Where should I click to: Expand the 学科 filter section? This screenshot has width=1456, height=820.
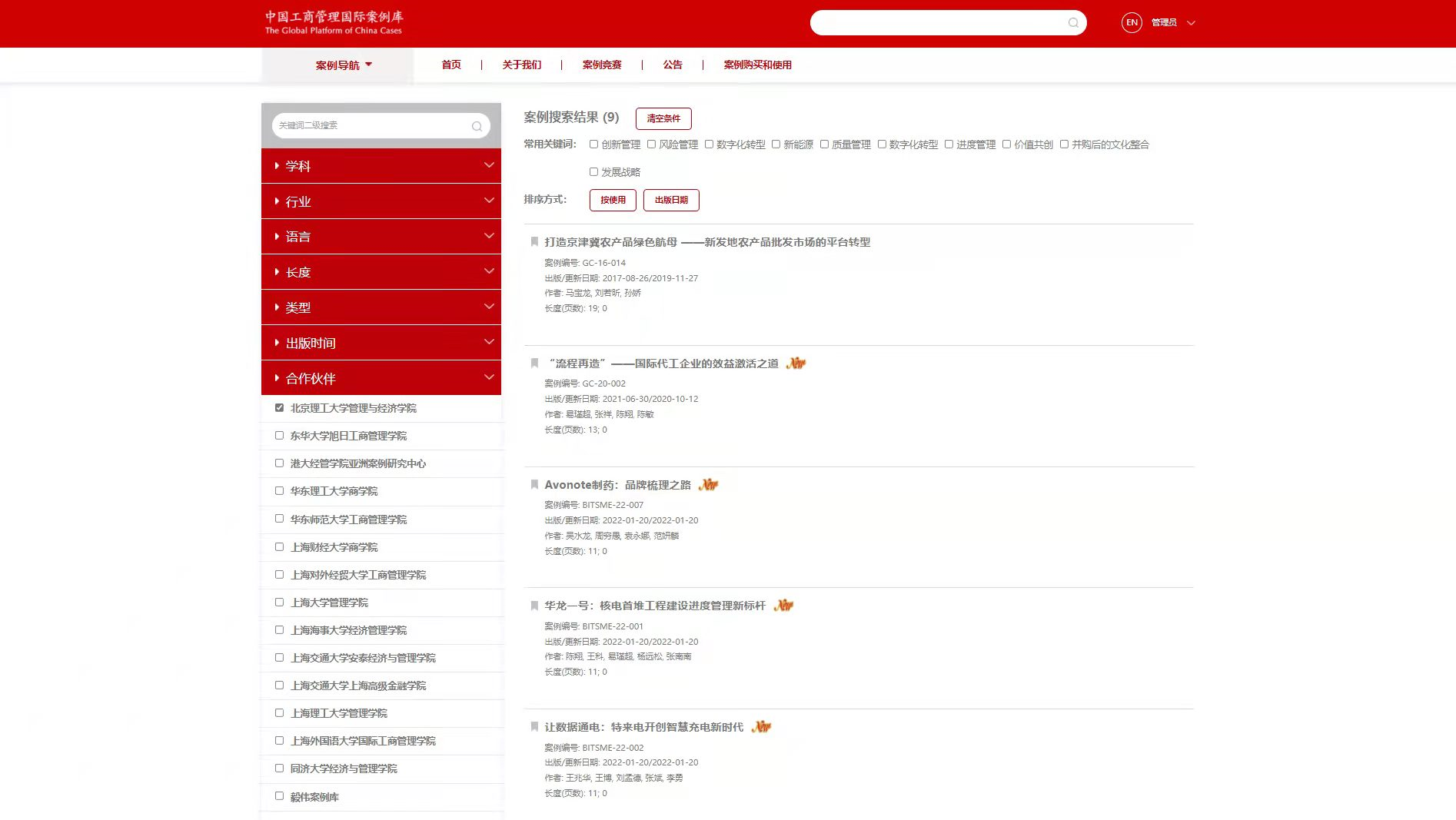[x=381, y=166]
